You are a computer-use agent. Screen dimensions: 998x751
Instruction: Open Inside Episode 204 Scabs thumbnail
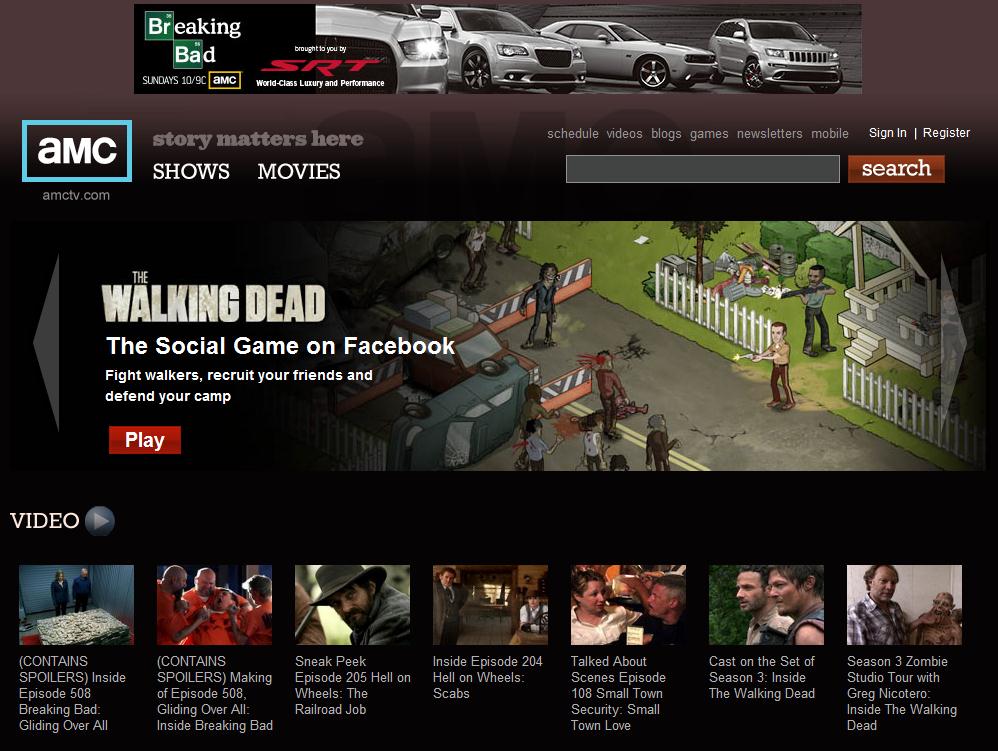(x=490, y=605)
